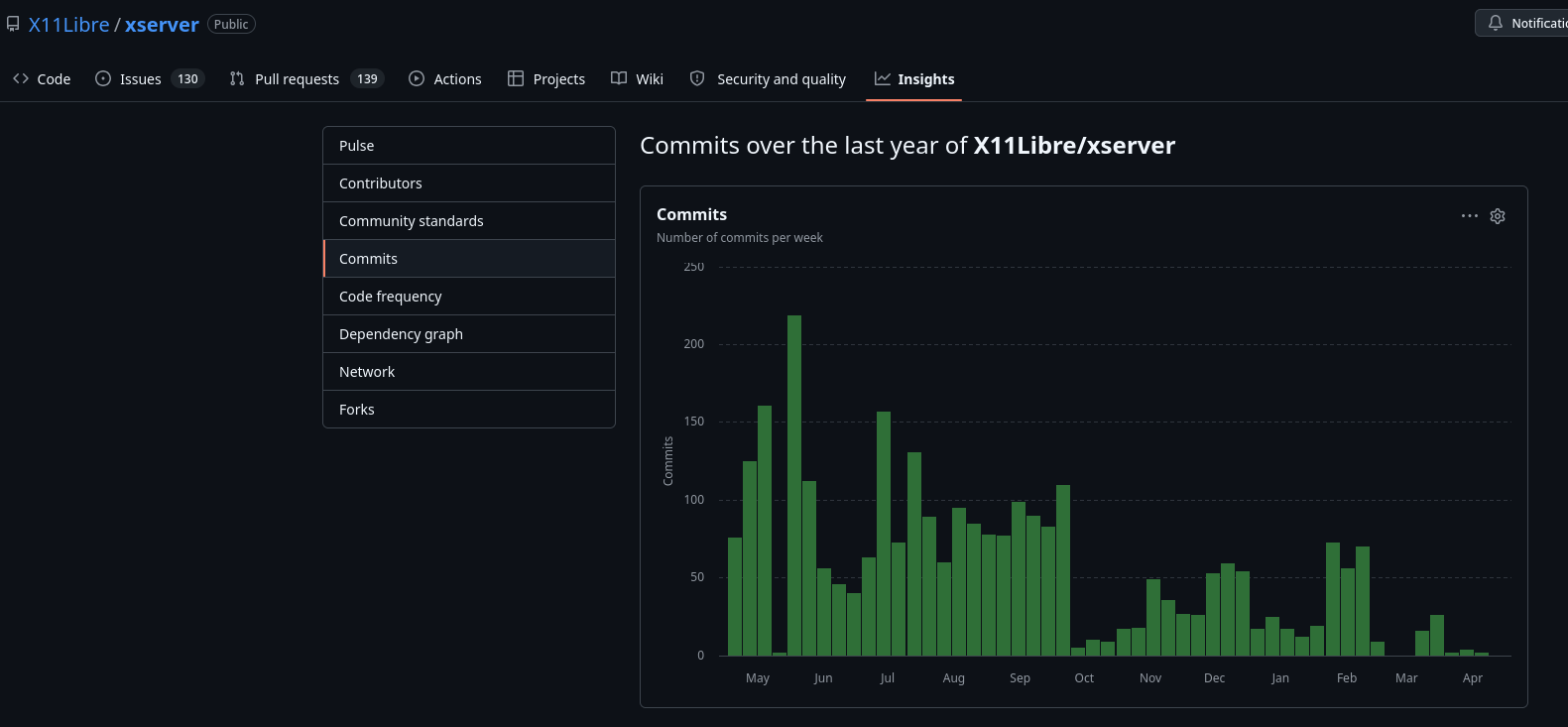This screenshot has width=1568, height=727.
Task: Click the Wiki book icon
Action: click(x=619, y=78)
